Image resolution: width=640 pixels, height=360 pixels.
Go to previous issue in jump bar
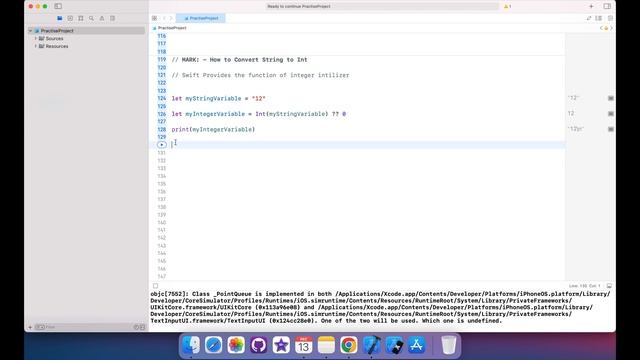pos(601,28)
